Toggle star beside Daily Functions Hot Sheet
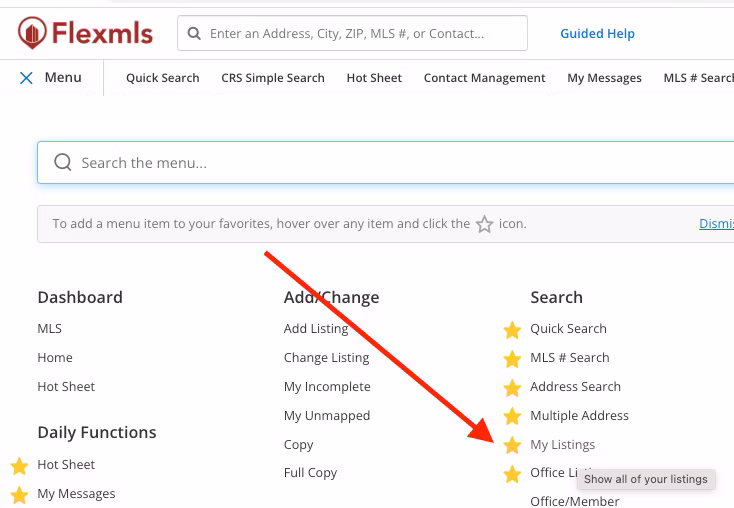The image size is (734, 508). pyautogui.click(x=19, y=466)
